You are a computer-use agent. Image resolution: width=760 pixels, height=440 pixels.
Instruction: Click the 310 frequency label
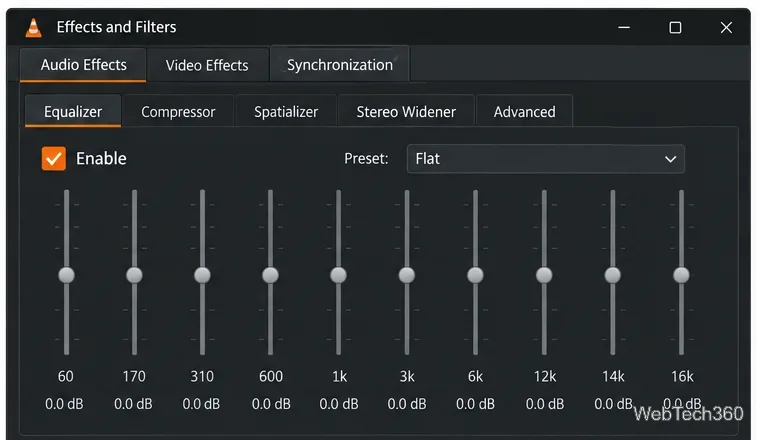click(202, 376)
